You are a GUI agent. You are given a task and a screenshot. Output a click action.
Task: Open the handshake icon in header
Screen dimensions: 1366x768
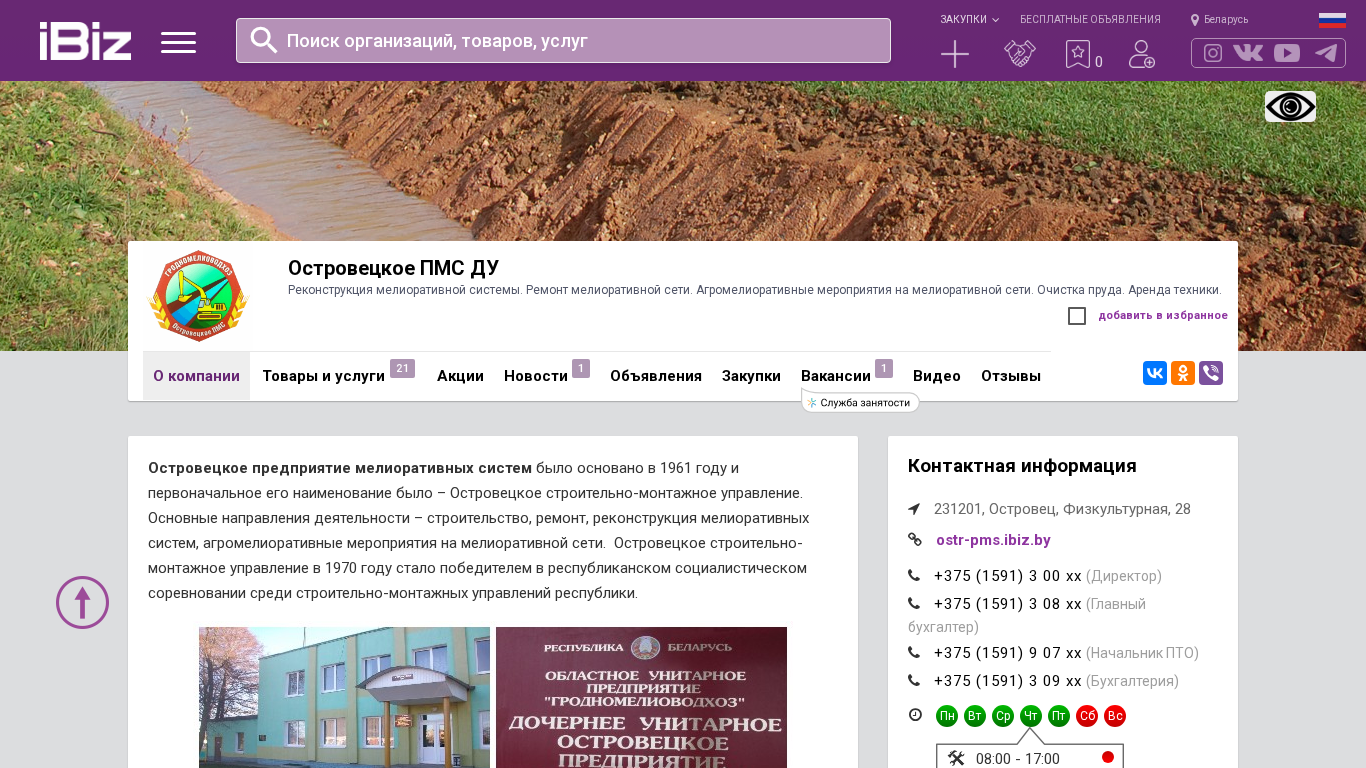1020,54
